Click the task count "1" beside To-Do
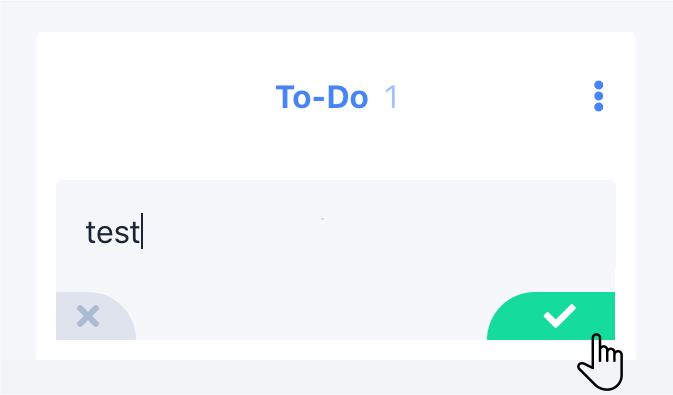 coord(391,97)
